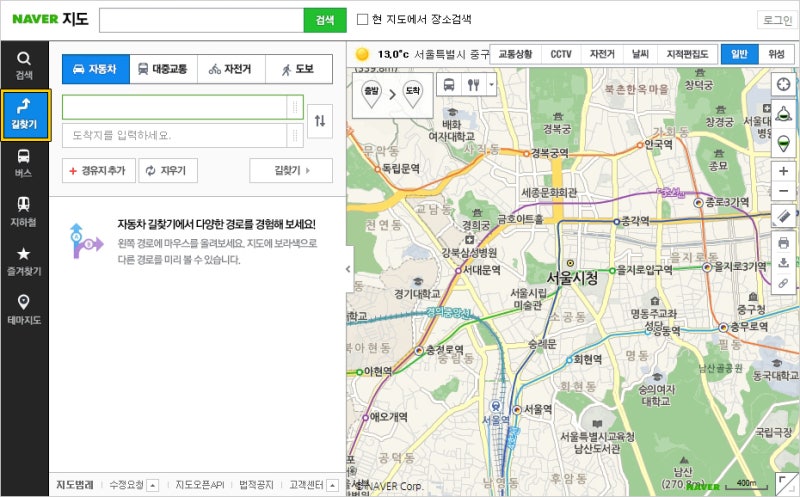The image size is (800, 497).
Task: Zoom in with the plus button
Action: pyautogui.click(x=783, y=171)
